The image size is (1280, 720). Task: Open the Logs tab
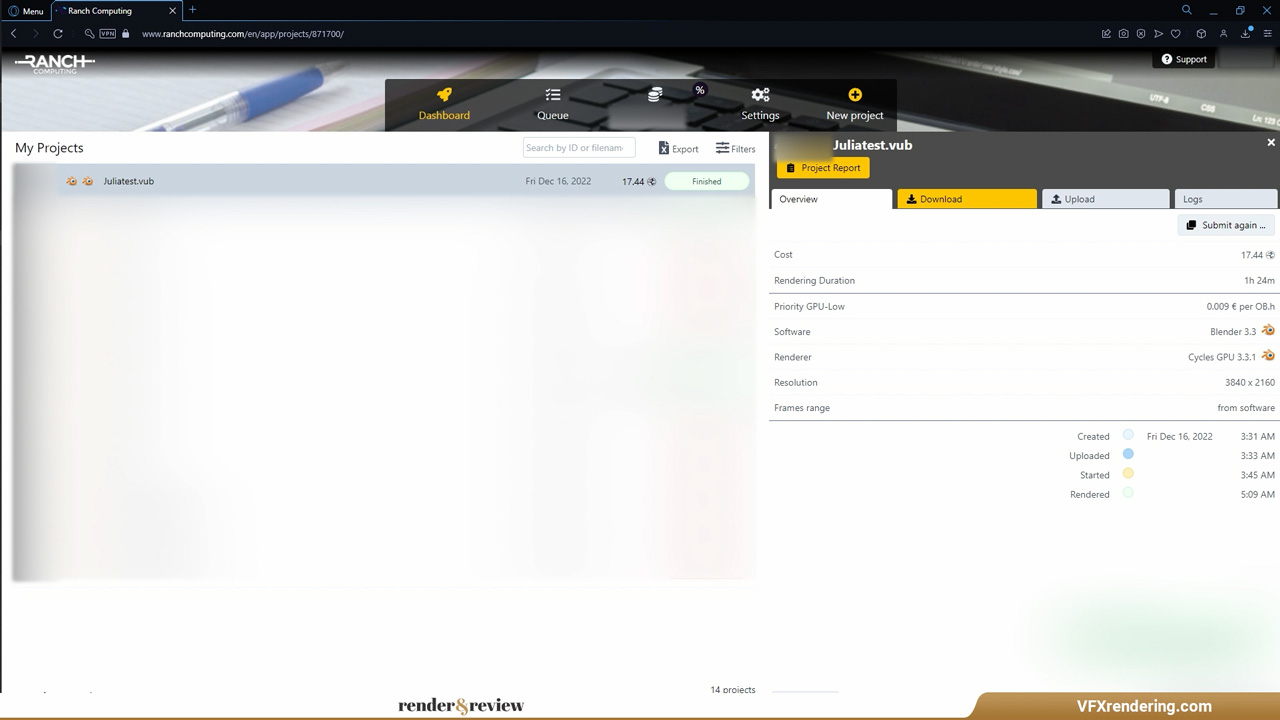click(x=1225, y=199)
